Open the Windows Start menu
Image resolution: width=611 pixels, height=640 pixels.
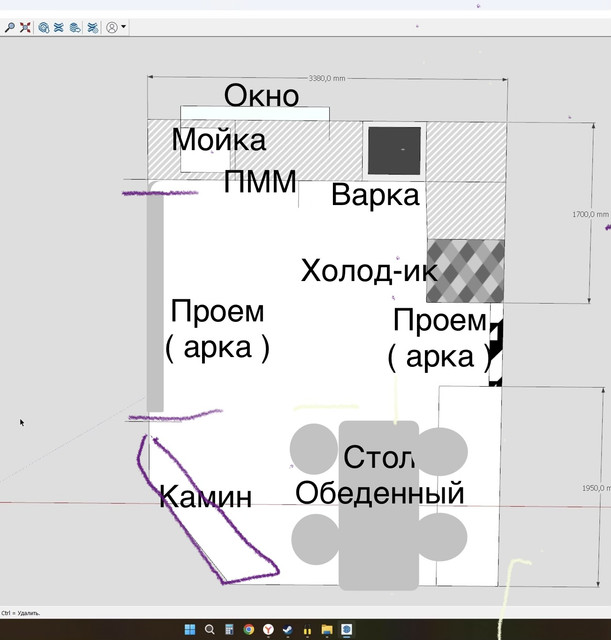click(190, 629)
